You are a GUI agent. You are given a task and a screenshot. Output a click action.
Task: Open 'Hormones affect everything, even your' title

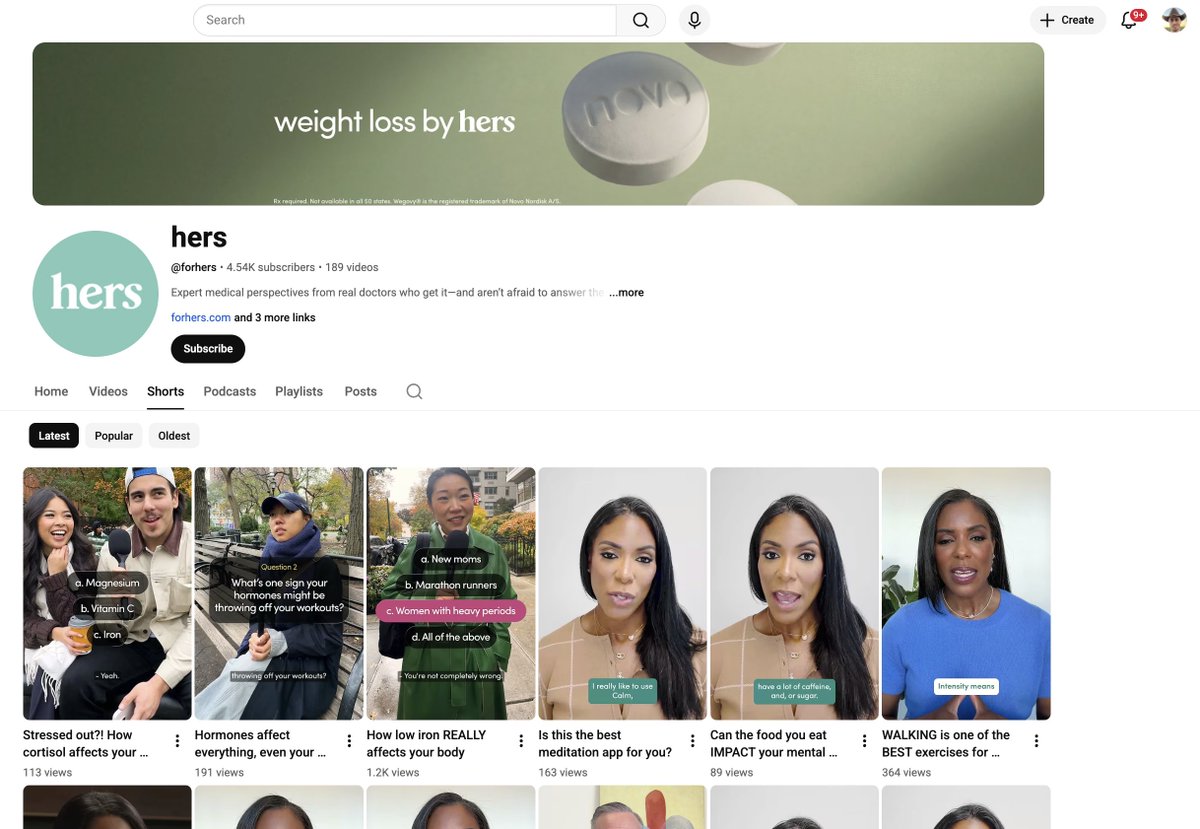pos(261,744)
